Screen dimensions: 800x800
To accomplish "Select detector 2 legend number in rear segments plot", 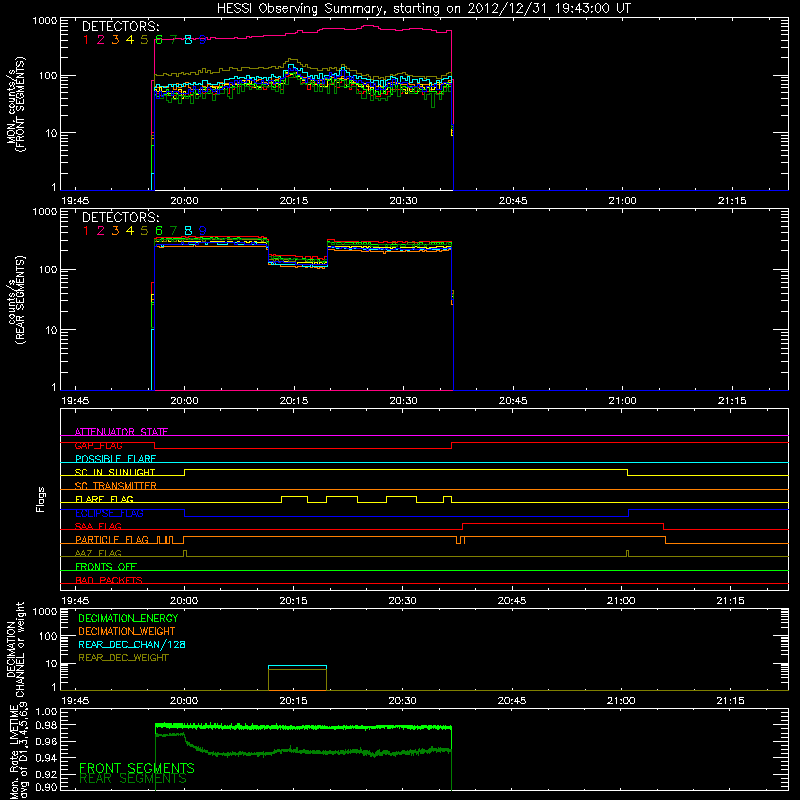I will 101,231.
